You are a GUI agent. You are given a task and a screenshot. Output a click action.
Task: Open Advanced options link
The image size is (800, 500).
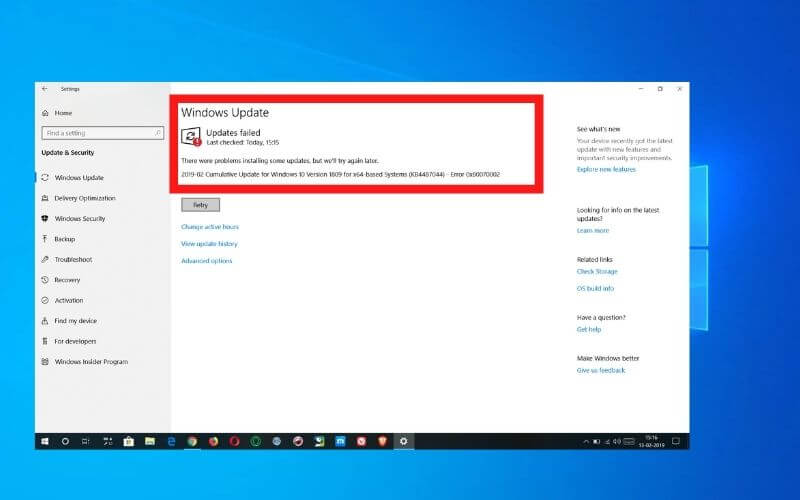[206, 261]
